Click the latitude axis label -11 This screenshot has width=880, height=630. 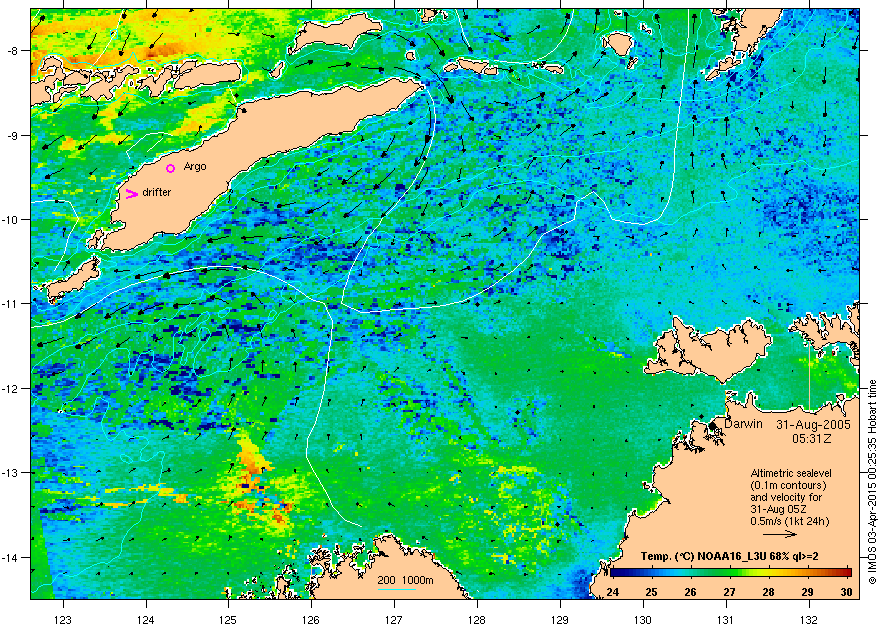click(x=10, y=304)
